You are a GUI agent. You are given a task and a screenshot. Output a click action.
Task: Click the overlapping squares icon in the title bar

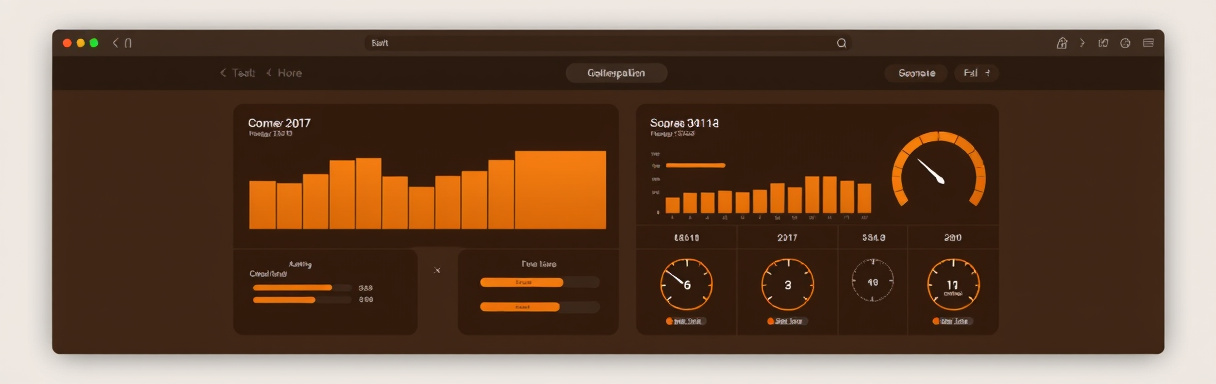coord(1104,43)
